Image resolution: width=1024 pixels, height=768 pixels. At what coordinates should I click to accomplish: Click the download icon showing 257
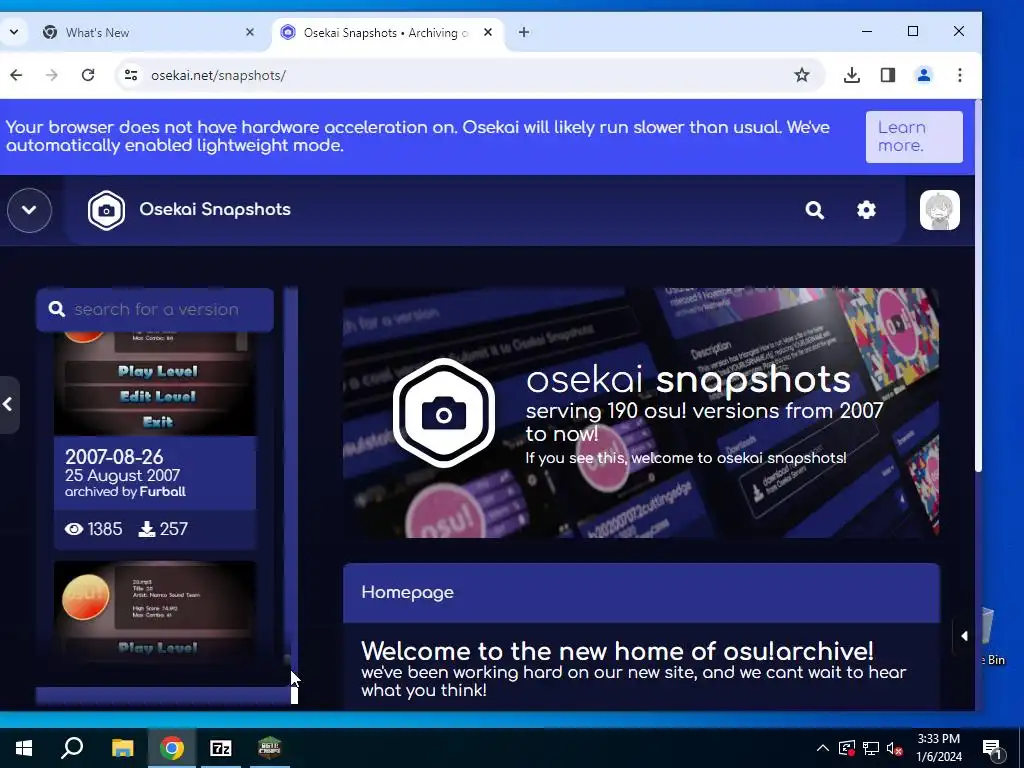pyautogui.click(x=146, y=529)
